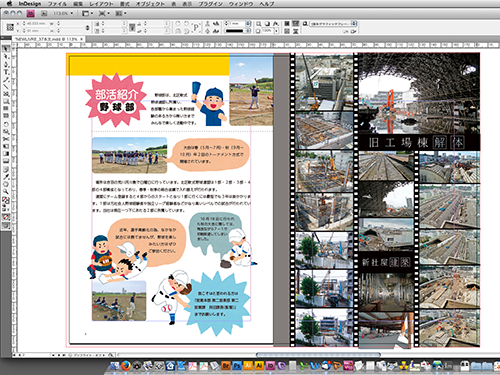Select the Zoom magnifier tool

tap(6, 191)
